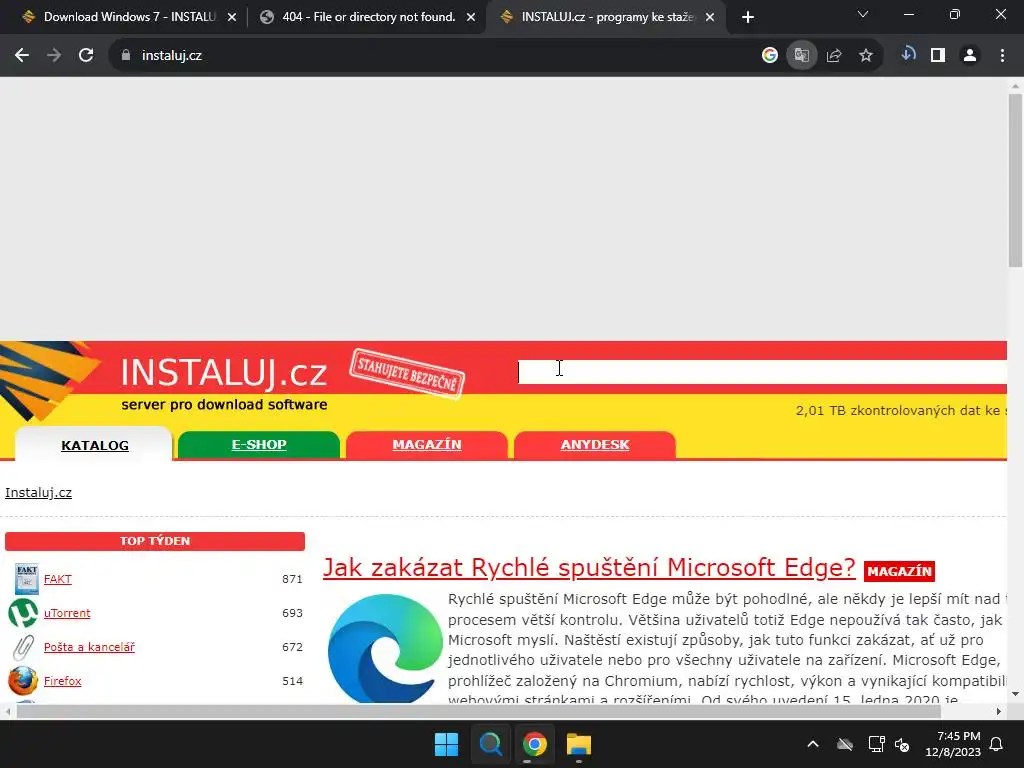Bookmark this page with the star icon
This screenshot has width=1024, height=768.
pos(865,56)
